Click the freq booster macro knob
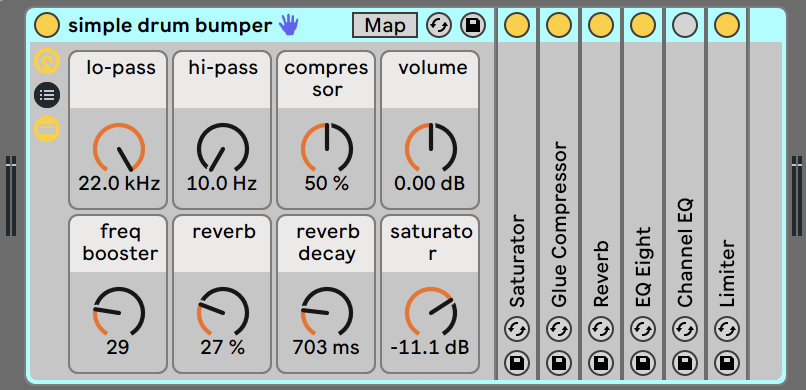This screenshot has width=806, height=390. [119, 312]
